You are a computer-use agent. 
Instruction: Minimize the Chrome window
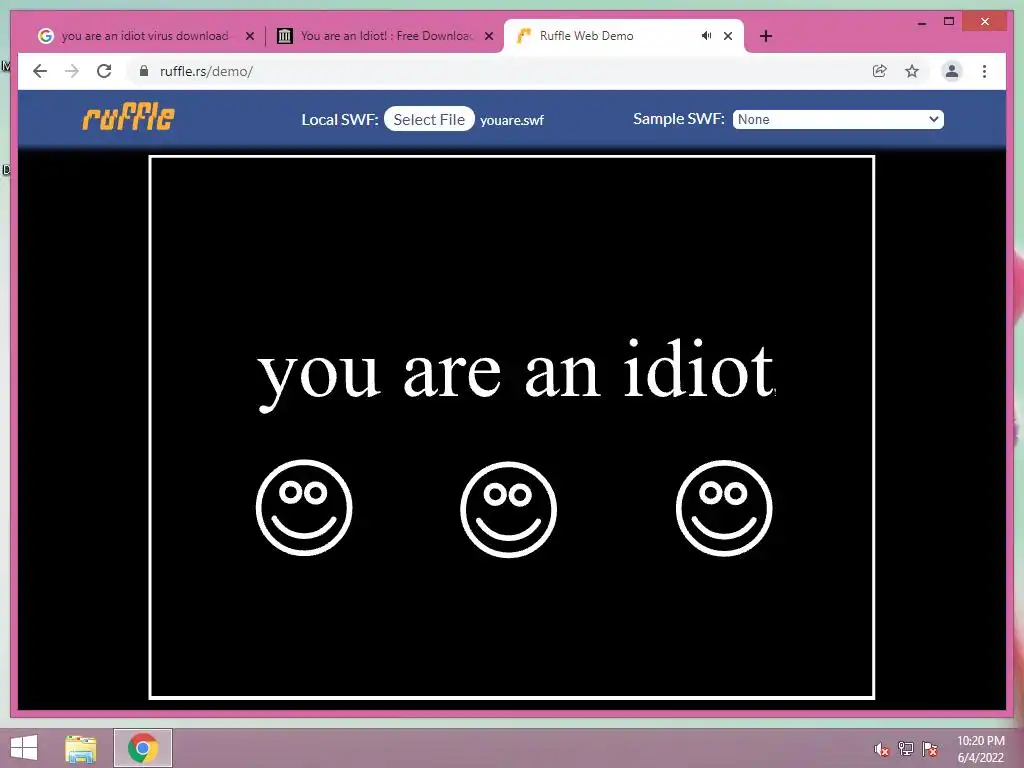click(x=922, y=22)
